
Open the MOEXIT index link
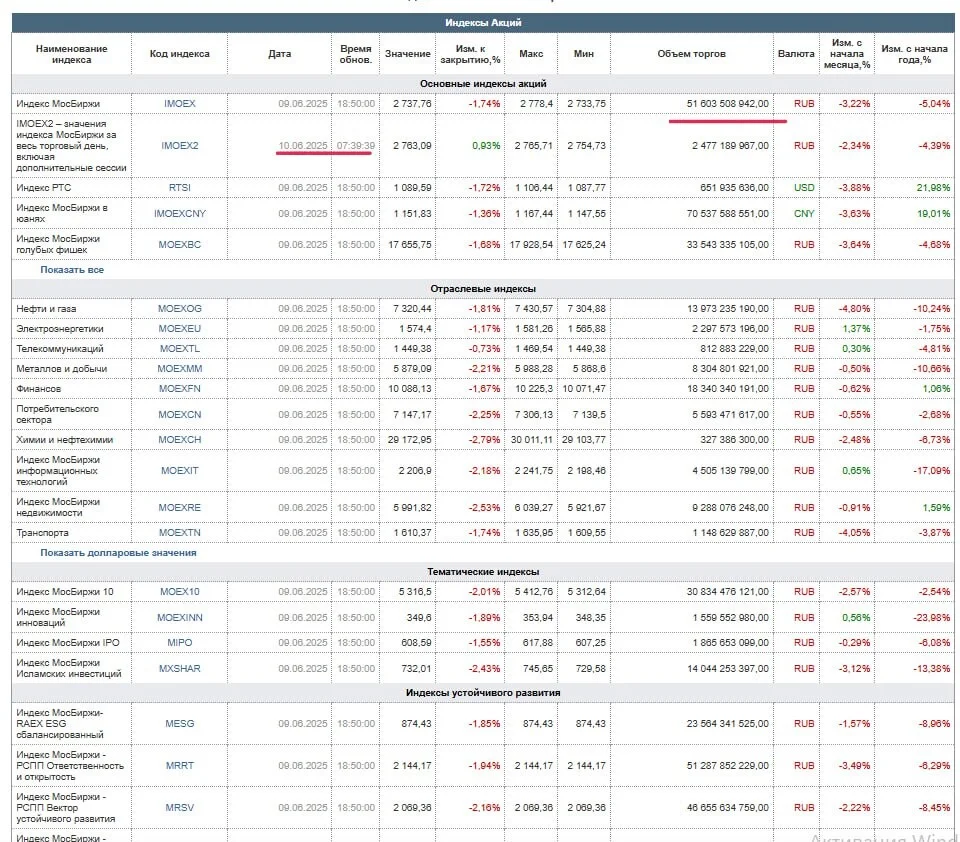pos(179,471)
